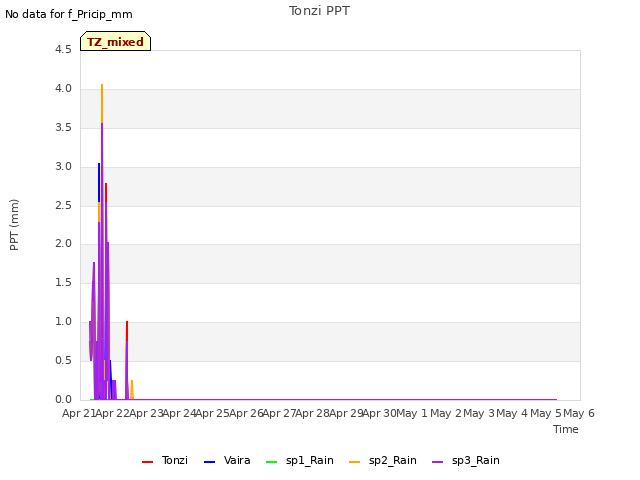Screen dimensions: 640x480
Task: Click the orange sp2_Rain legend color marker
Action: click(355, 462)
